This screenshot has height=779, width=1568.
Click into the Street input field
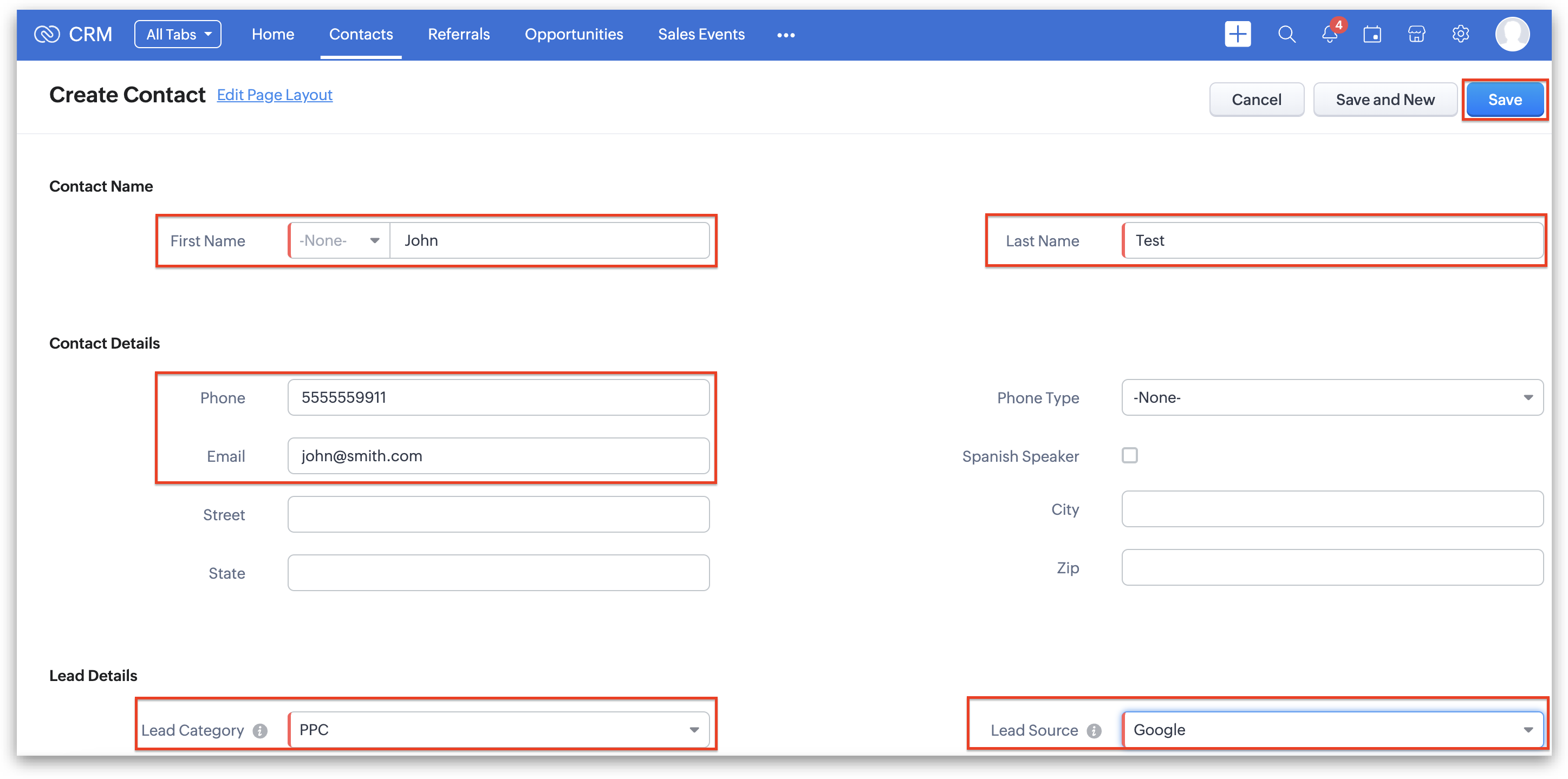(x=498, y=514)
